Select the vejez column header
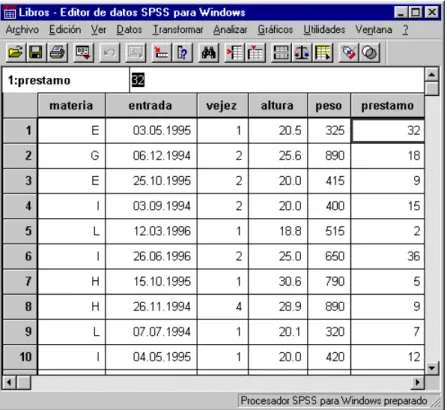This screenshot has width=447, height=410. tap(222, 106)
